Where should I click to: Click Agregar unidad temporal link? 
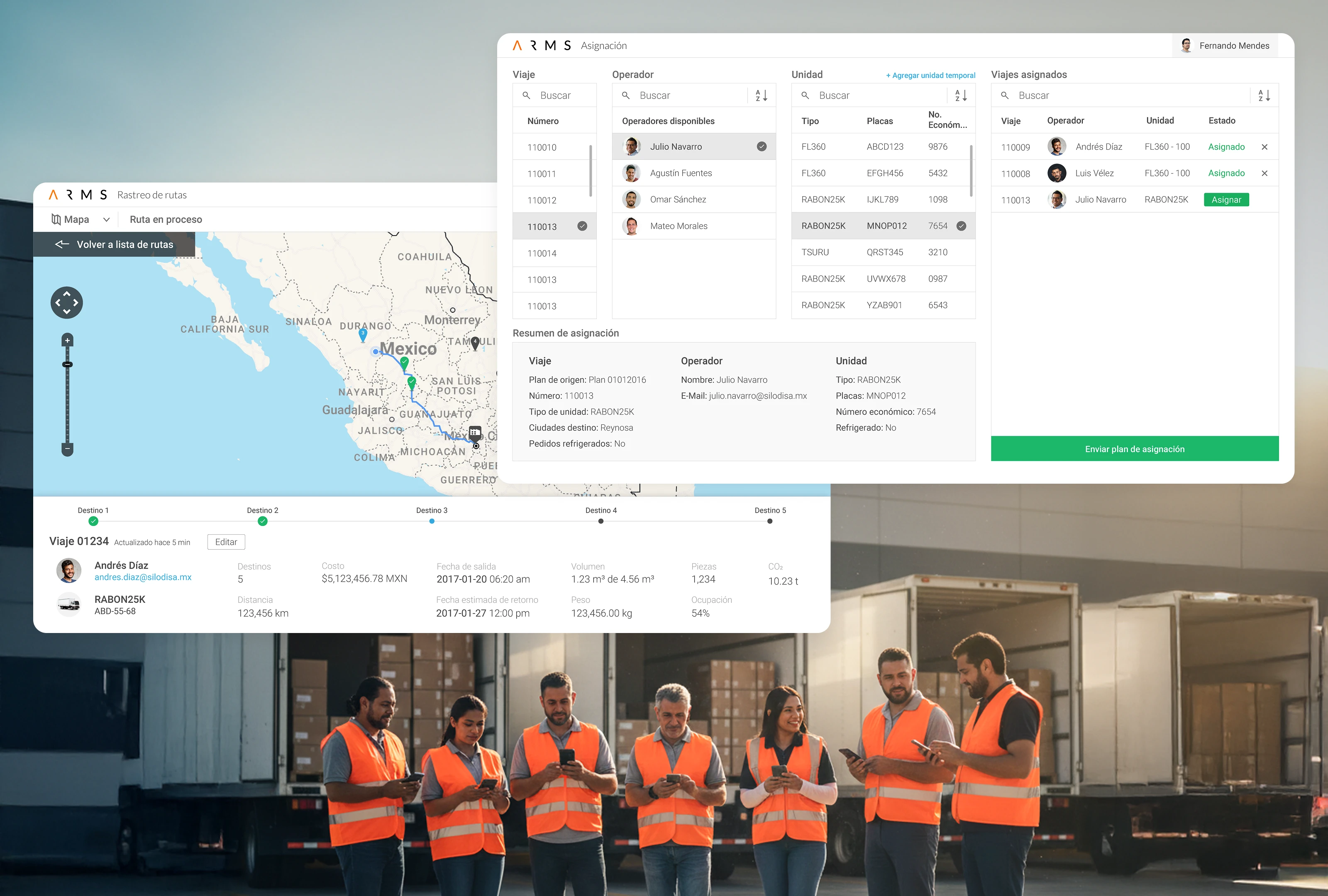(930, 75)
